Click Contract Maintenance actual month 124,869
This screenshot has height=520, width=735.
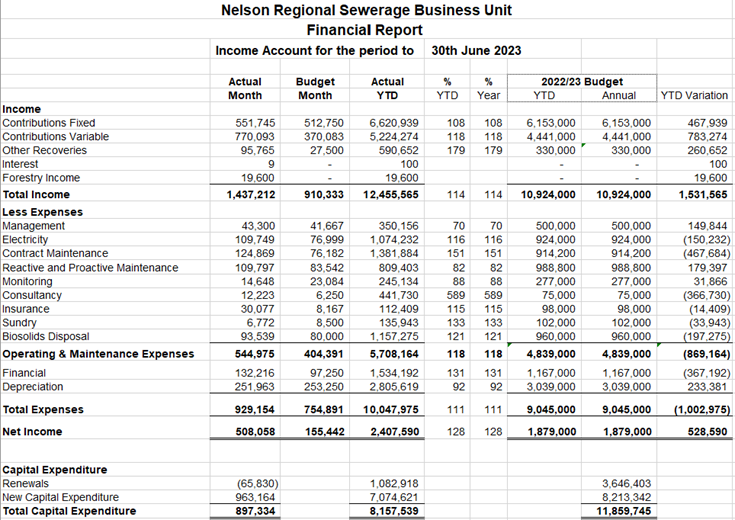click(x=255, y=253)
